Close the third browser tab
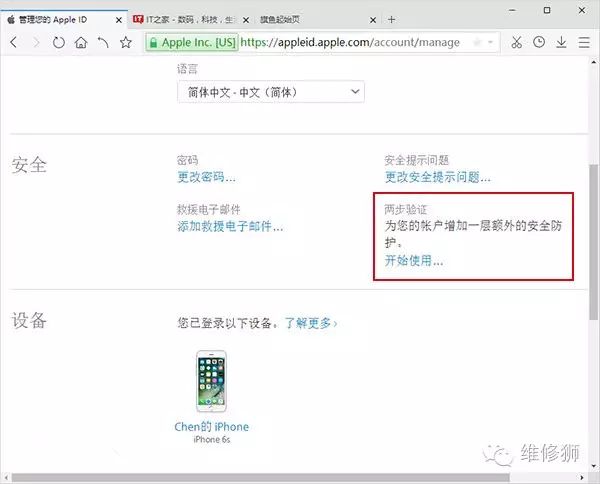Image resolution: width=600 pixels, height=484 pixels. [x=373, y=20]
